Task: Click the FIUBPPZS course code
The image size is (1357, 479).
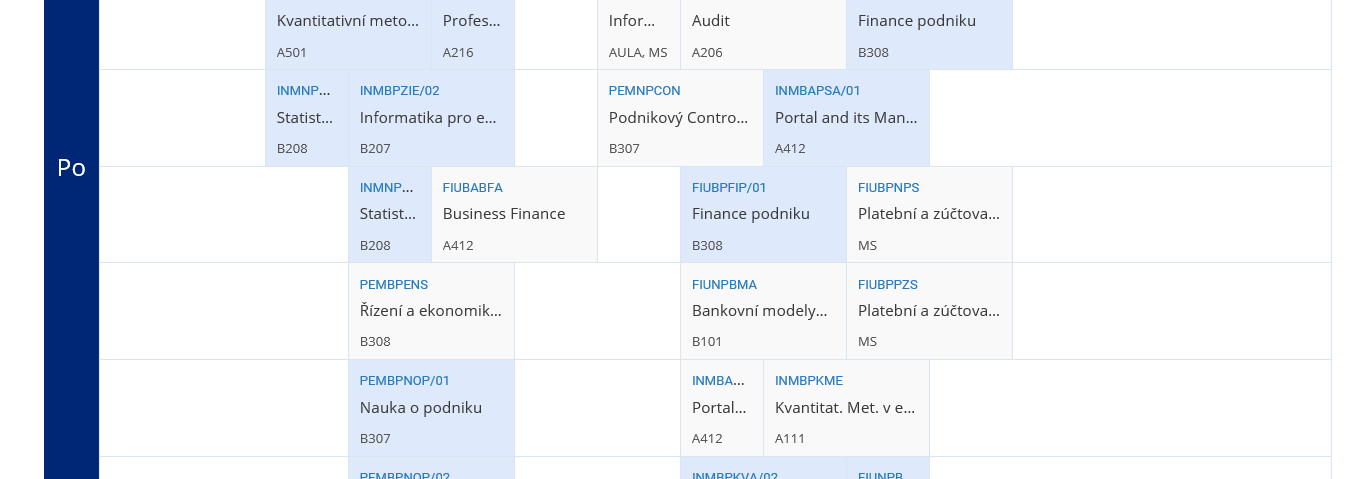Action: tap(888, 284)
